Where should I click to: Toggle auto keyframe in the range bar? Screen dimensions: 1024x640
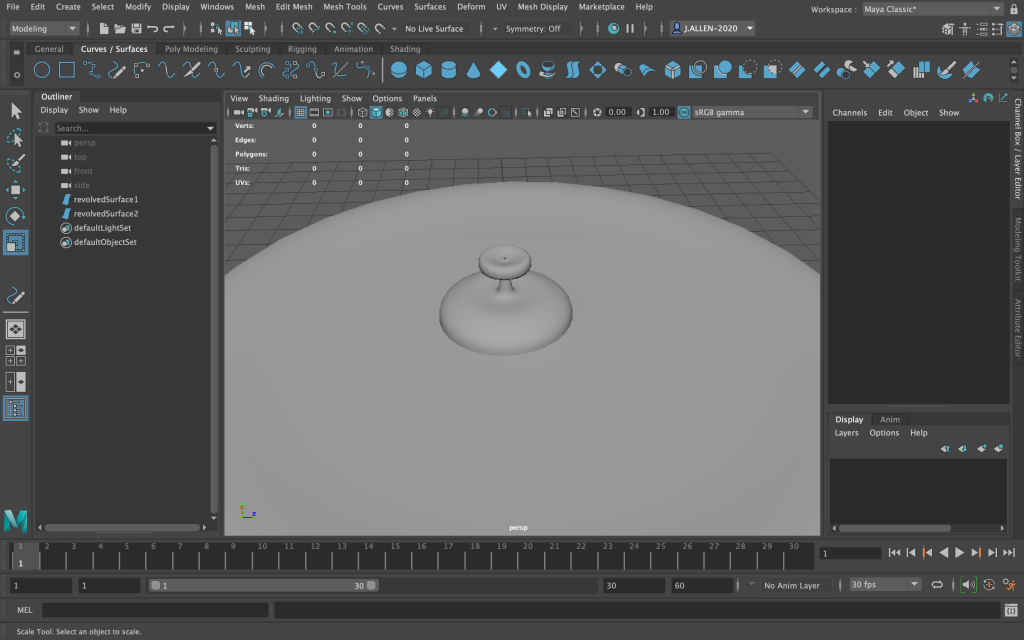coord(989,585)
